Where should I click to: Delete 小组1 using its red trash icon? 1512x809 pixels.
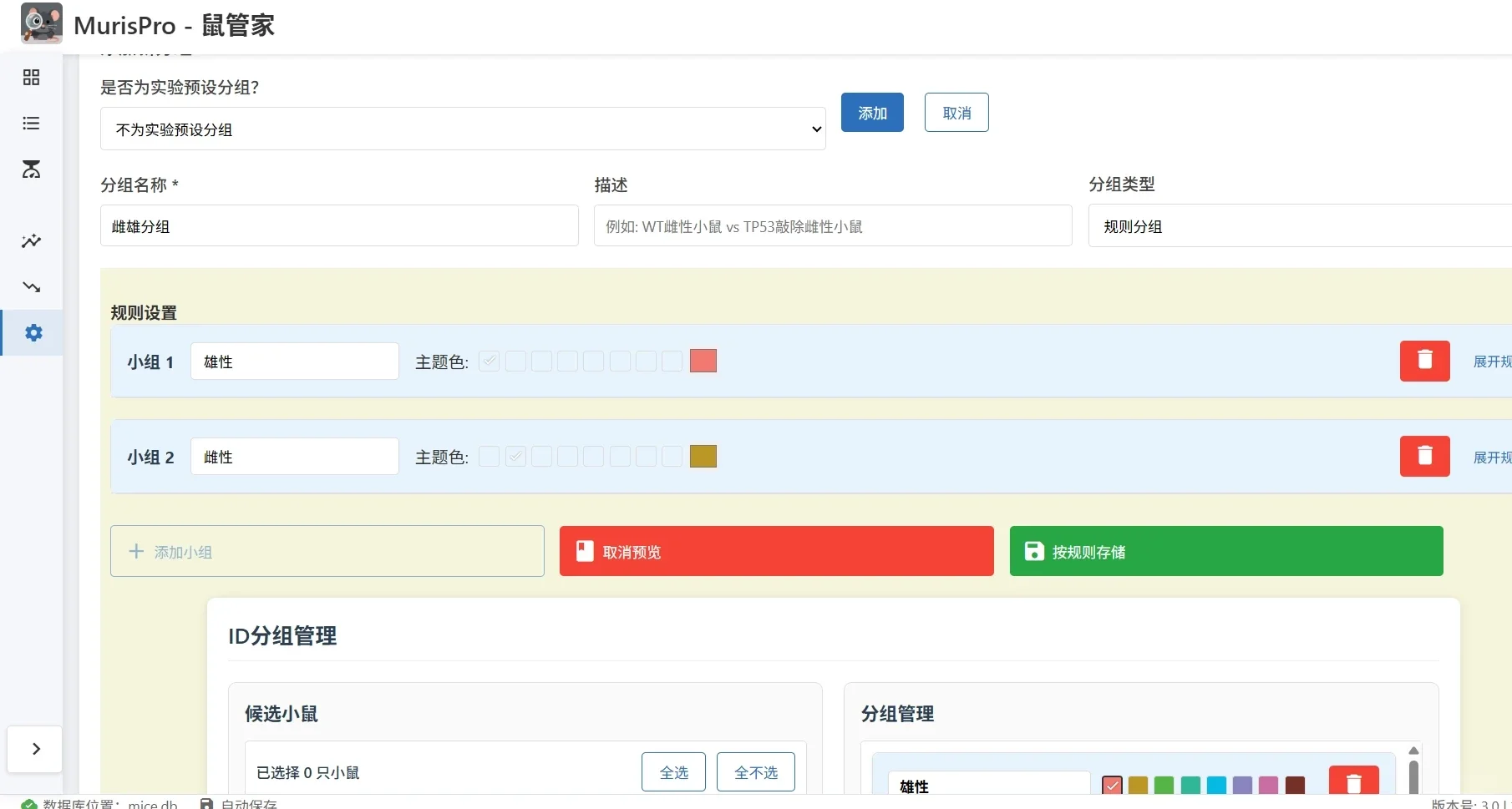click(1424, 361)
